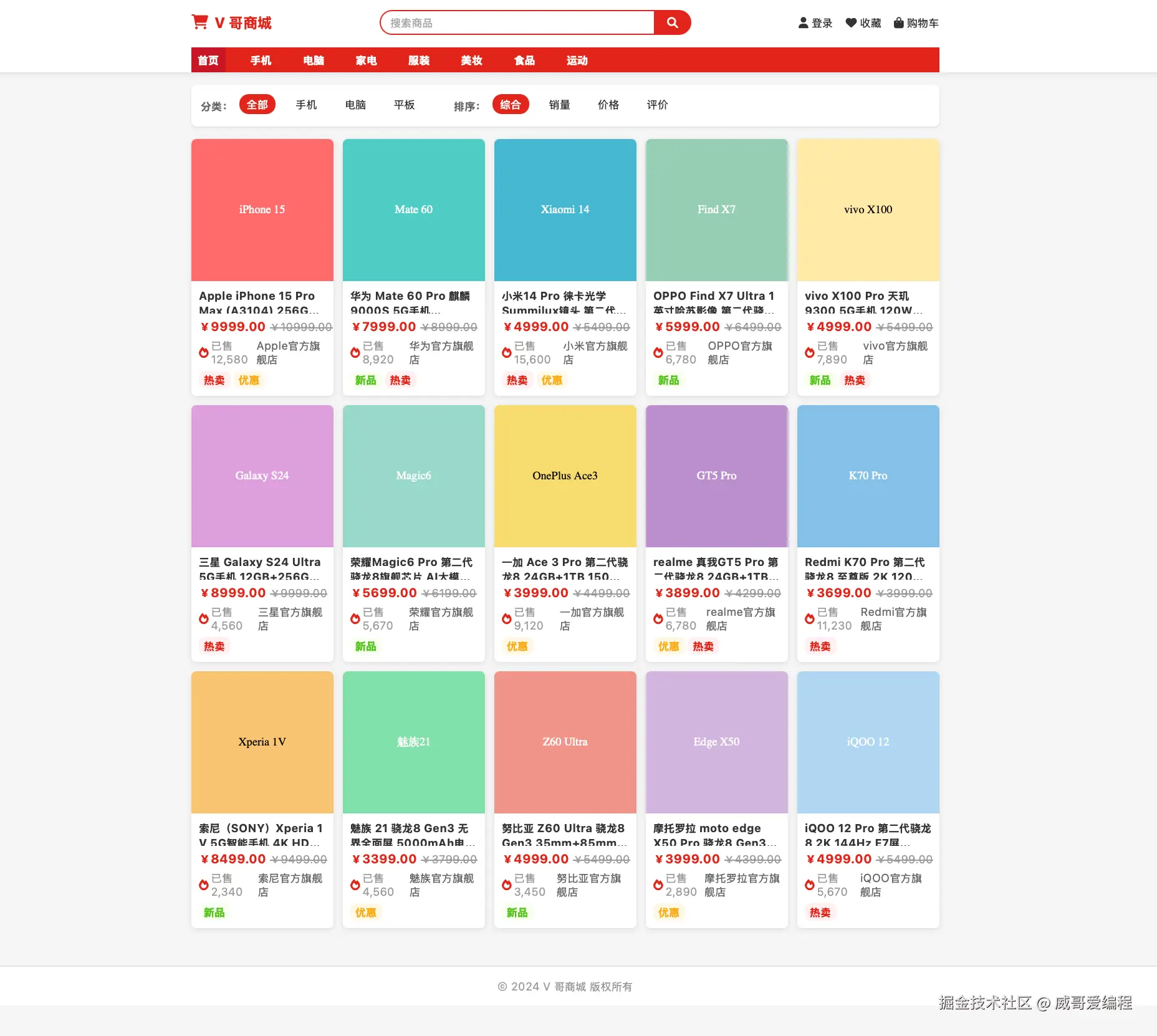Click the flame icon on 魅族21 card

[x=355, y=885]
